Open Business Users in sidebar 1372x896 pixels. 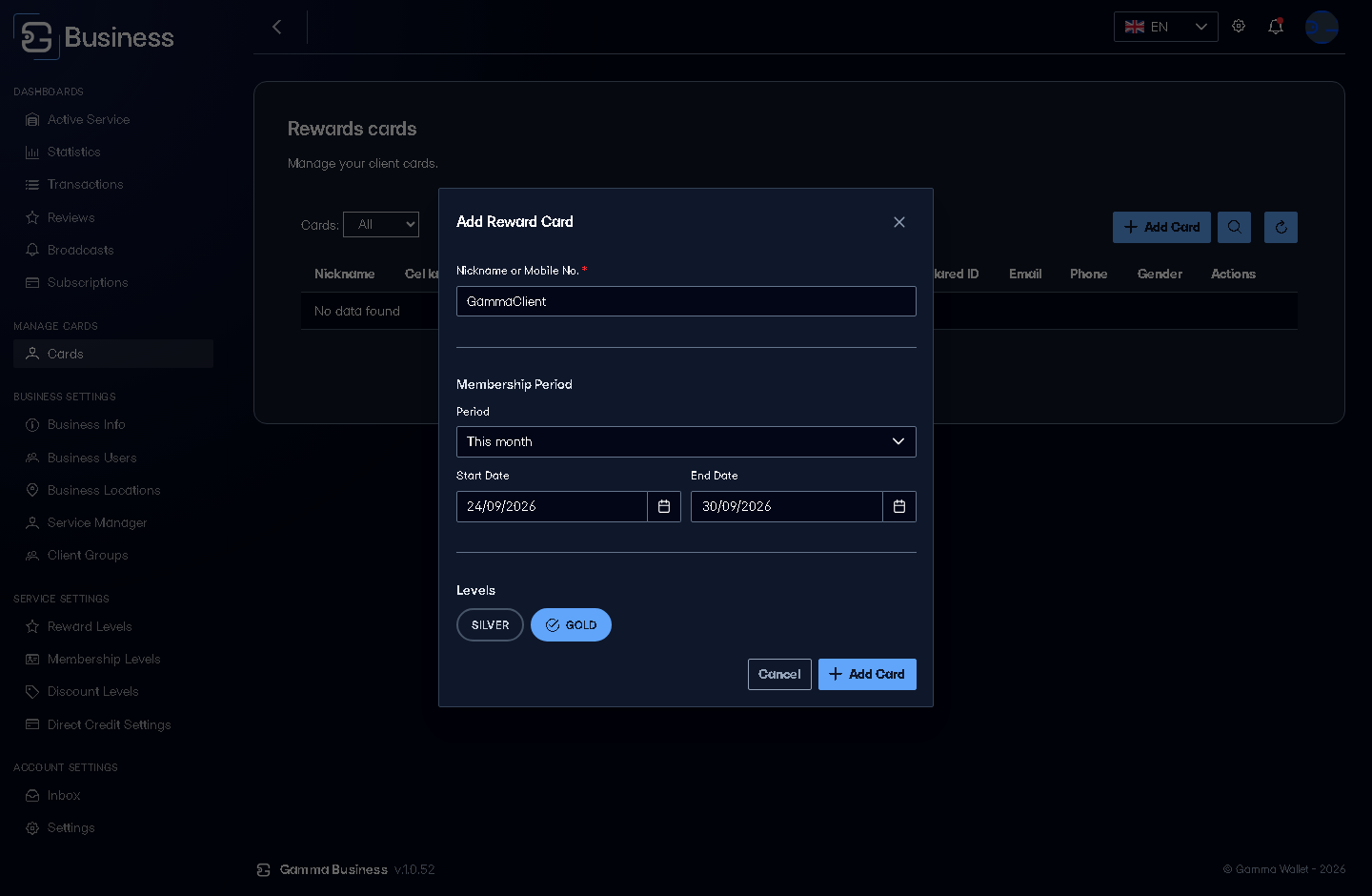tap(113, 458)
